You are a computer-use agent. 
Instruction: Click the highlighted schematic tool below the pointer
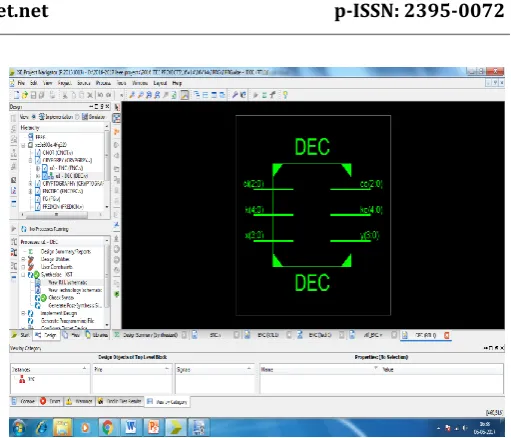117,118
